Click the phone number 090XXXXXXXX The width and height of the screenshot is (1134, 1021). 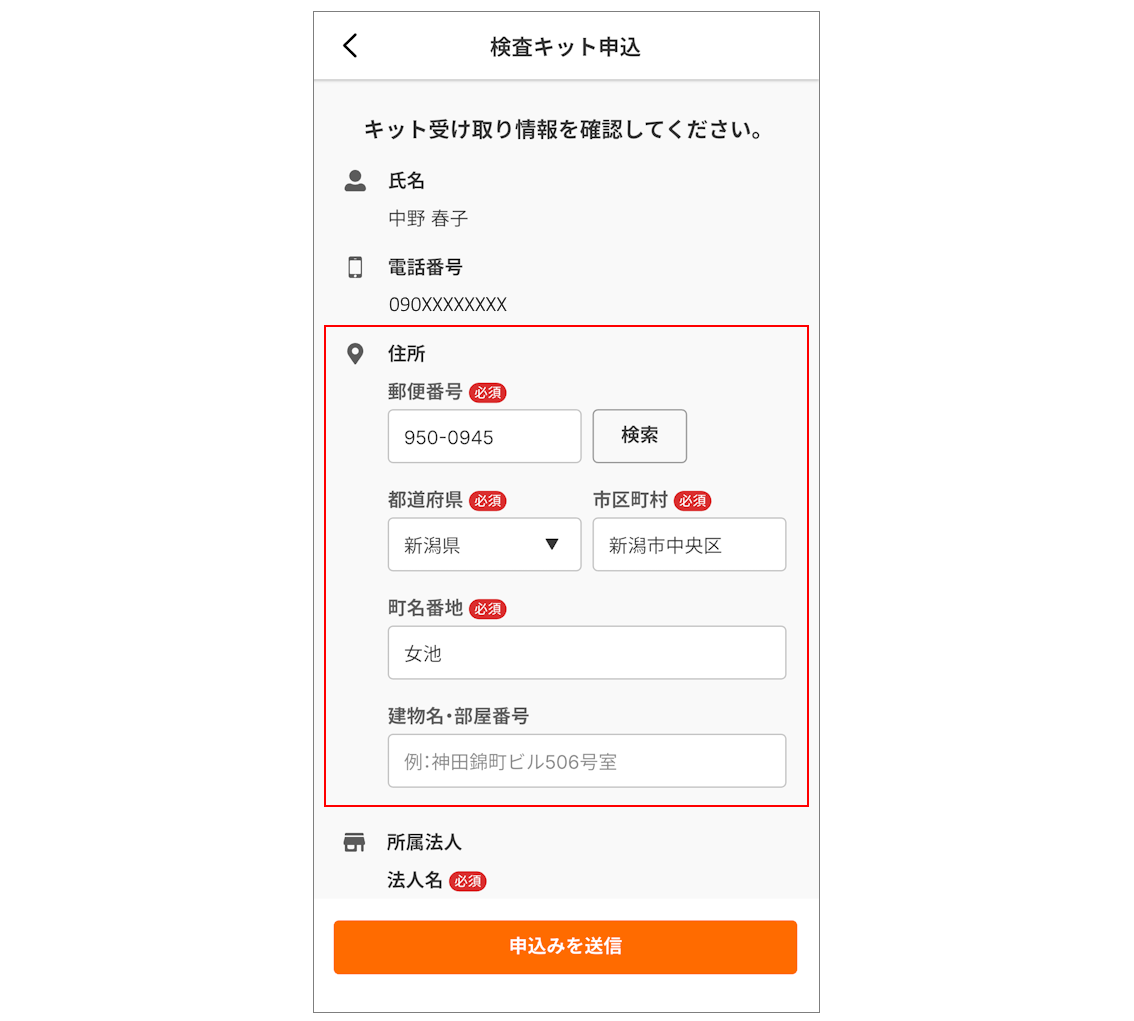pyautogui.click(x=448, y=305)
